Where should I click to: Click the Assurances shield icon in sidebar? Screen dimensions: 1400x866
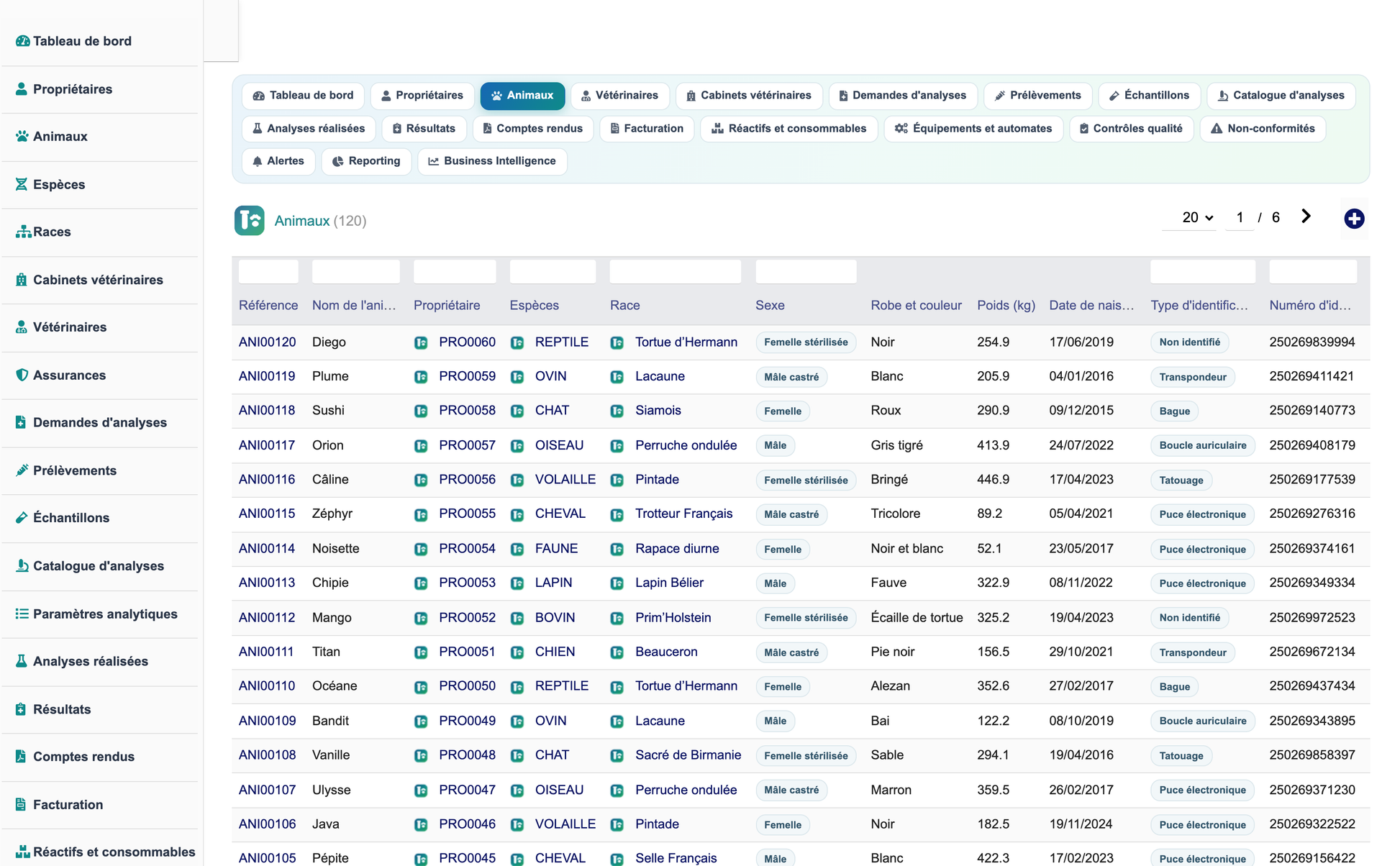click(22, 375)
